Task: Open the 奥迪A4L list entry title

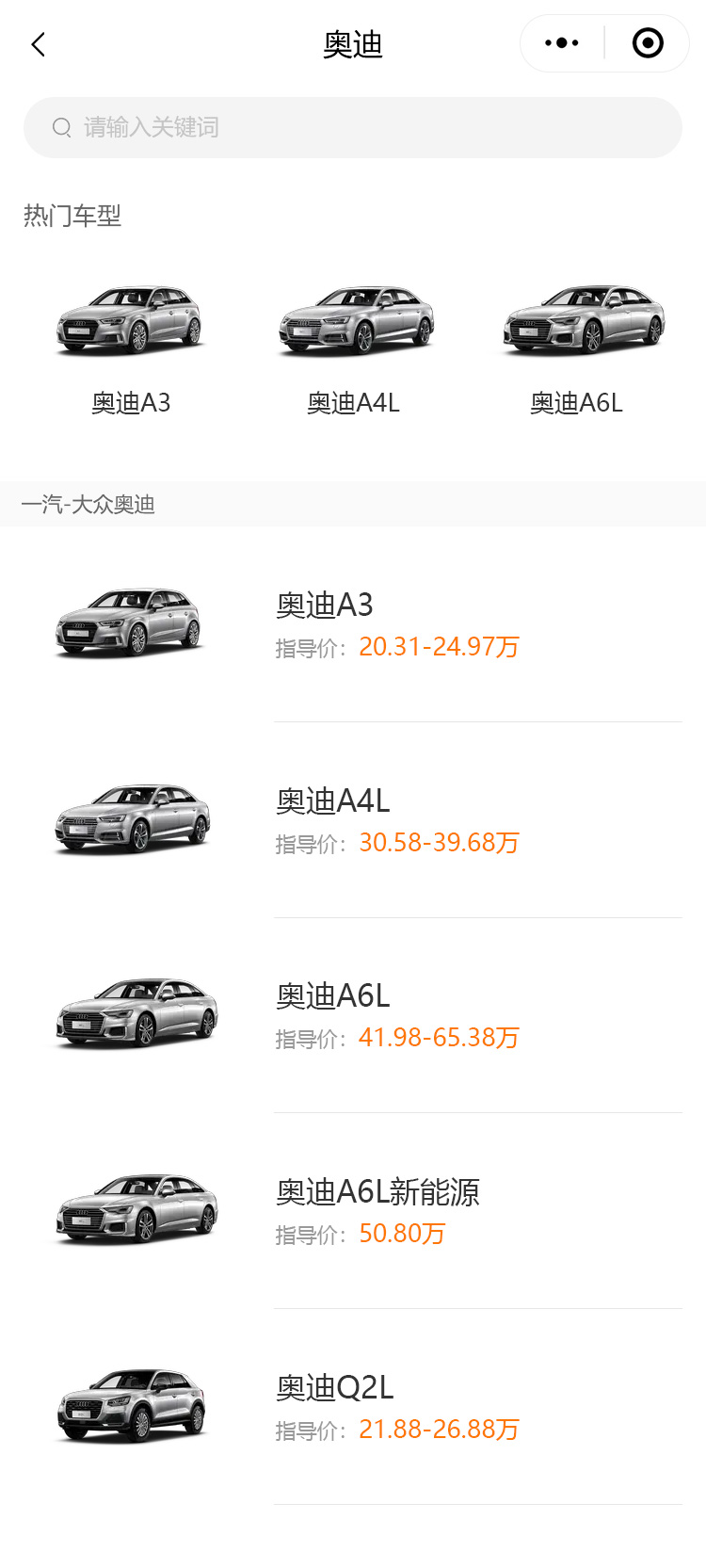Action: [x=333, y=800]
